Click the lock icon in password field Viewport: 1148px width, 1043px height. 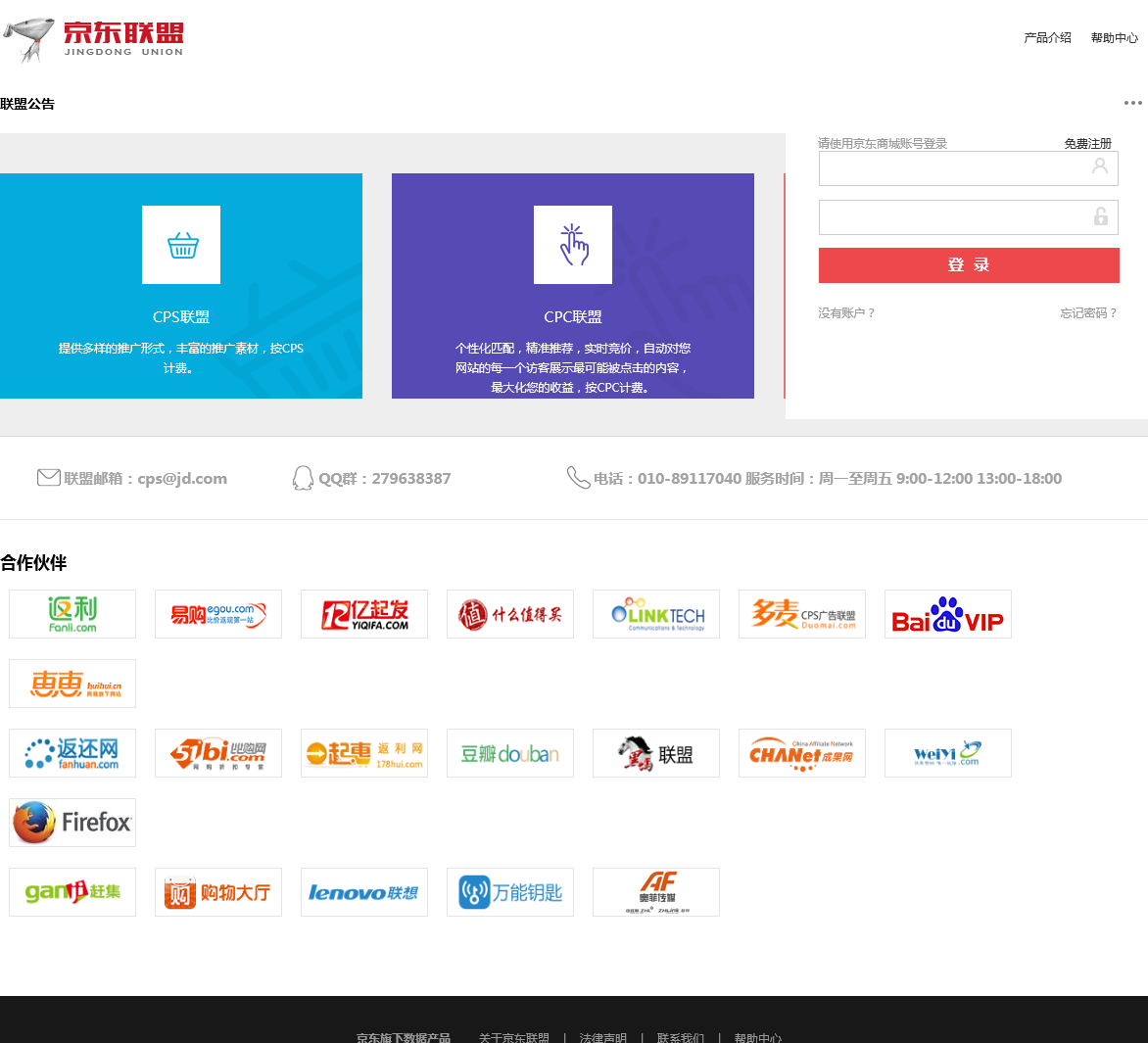click(1100, 215)
